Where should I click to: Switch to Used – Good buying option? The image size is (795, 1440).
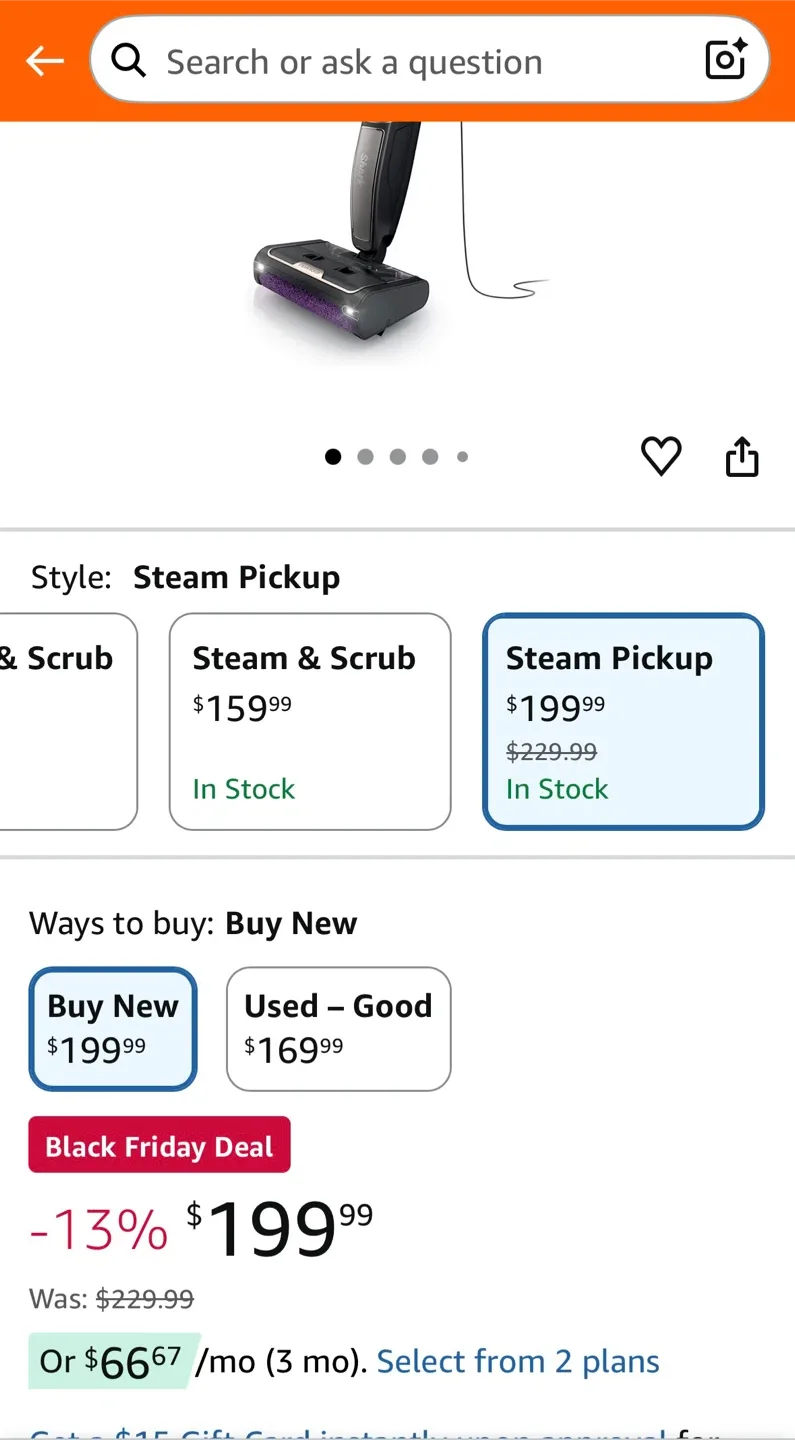point(338,1028)
